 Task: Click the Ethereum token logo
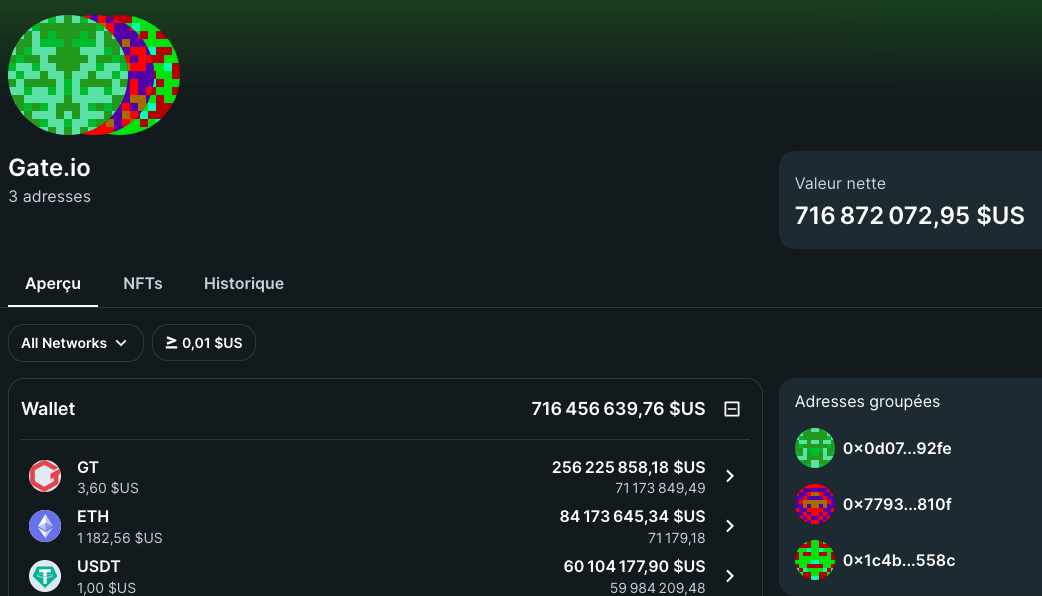pos(44,525)
